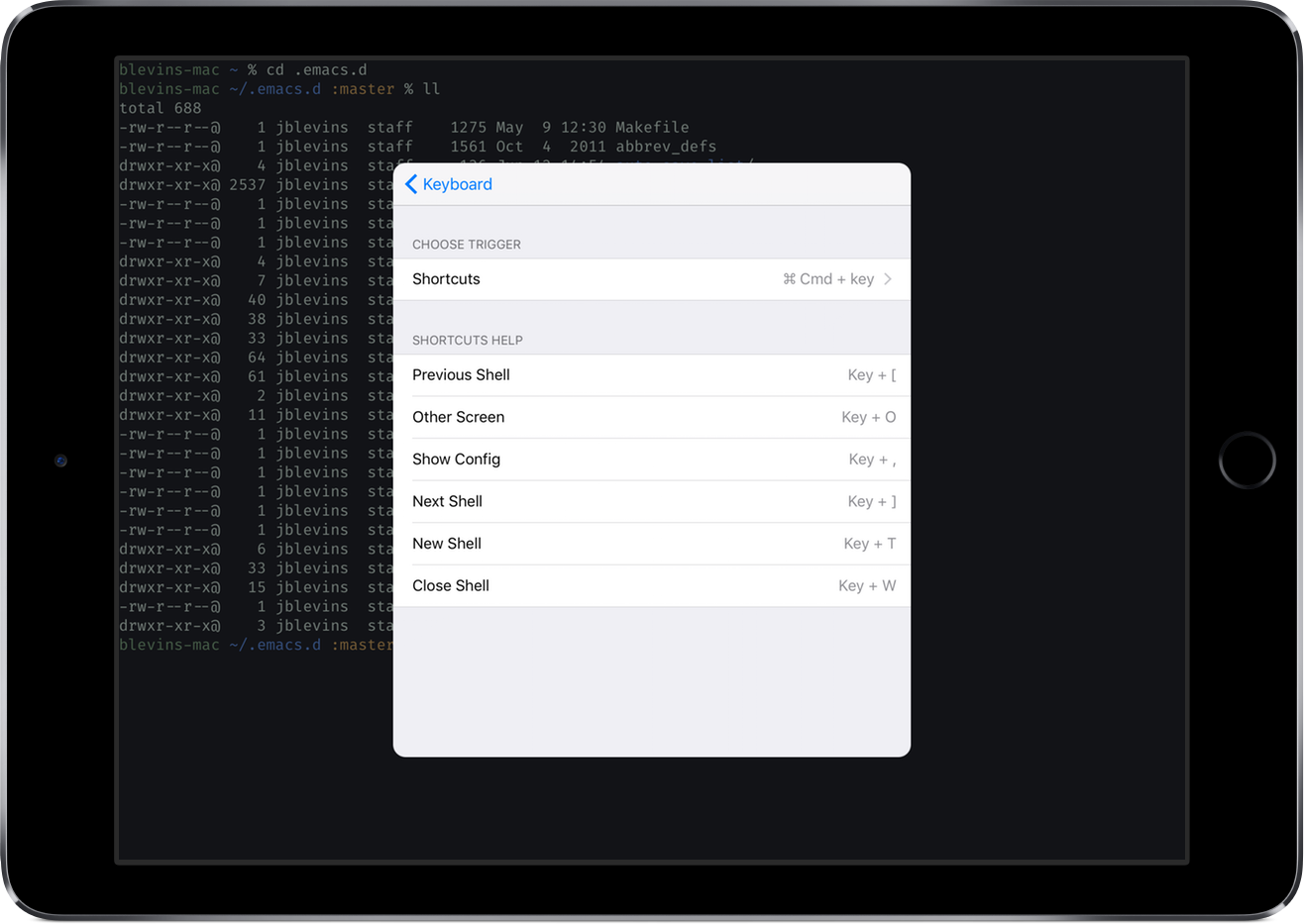This screenshot has width=1304, height=924.
Task: Click the 'total 688' terminal line
Action: [161, 108]
